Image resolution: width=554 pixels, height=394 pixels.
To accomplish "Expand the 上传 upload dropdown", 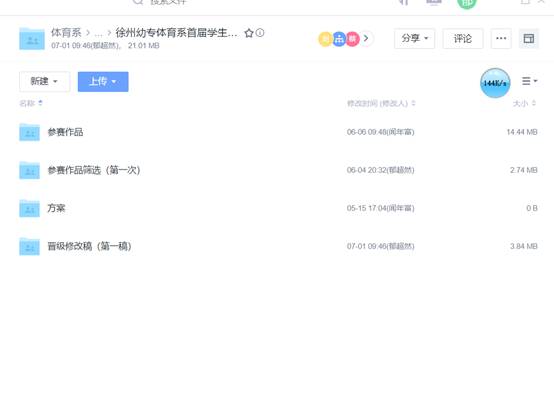I will (x=103, y=82).
